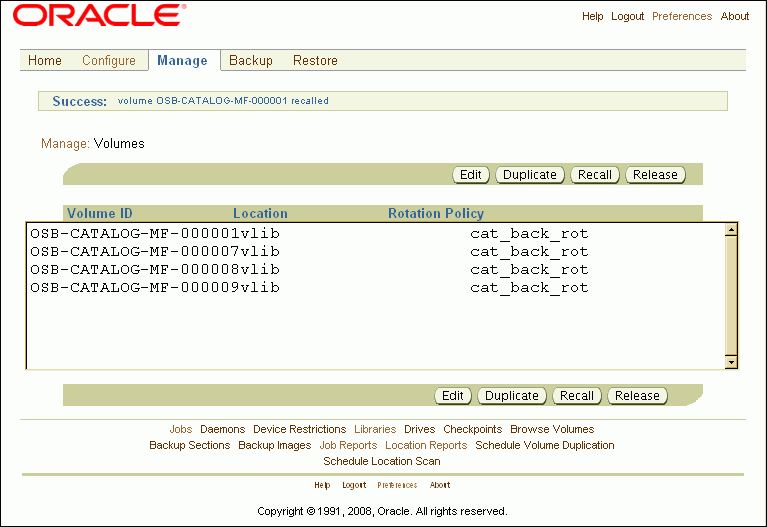Image resolution: width=767 pixels, height=527 pixels.
Task: Open Schedule Volume Duplication link
Action: pyautogui.click(x=545, y=445)
